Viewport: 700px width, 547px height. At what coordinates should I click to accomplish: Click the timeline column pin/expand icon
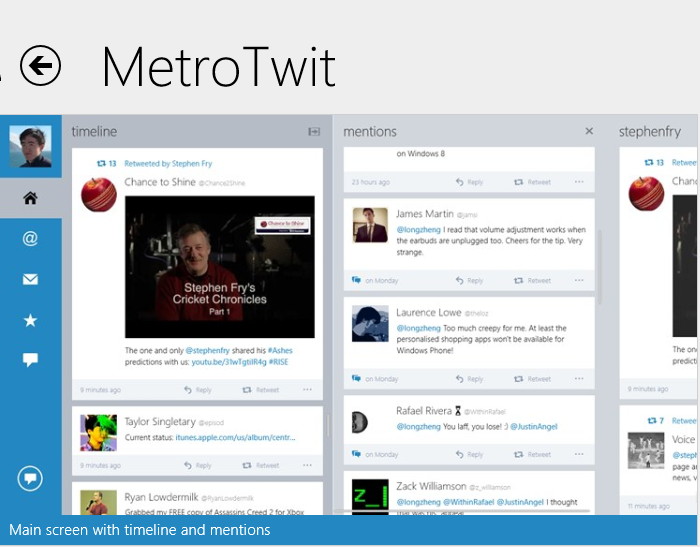tap(314, 131)
